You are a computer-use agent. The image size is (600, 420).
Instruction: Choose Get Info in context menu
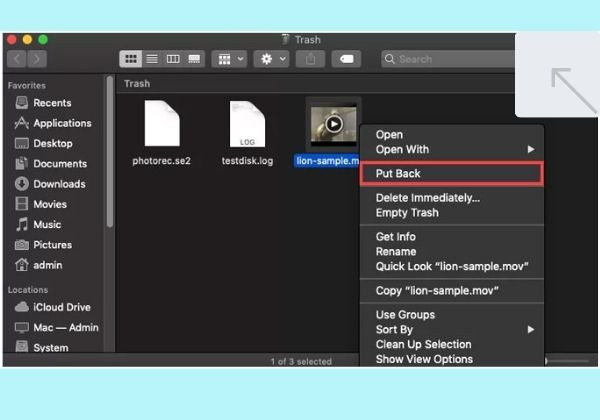point(452,237)
